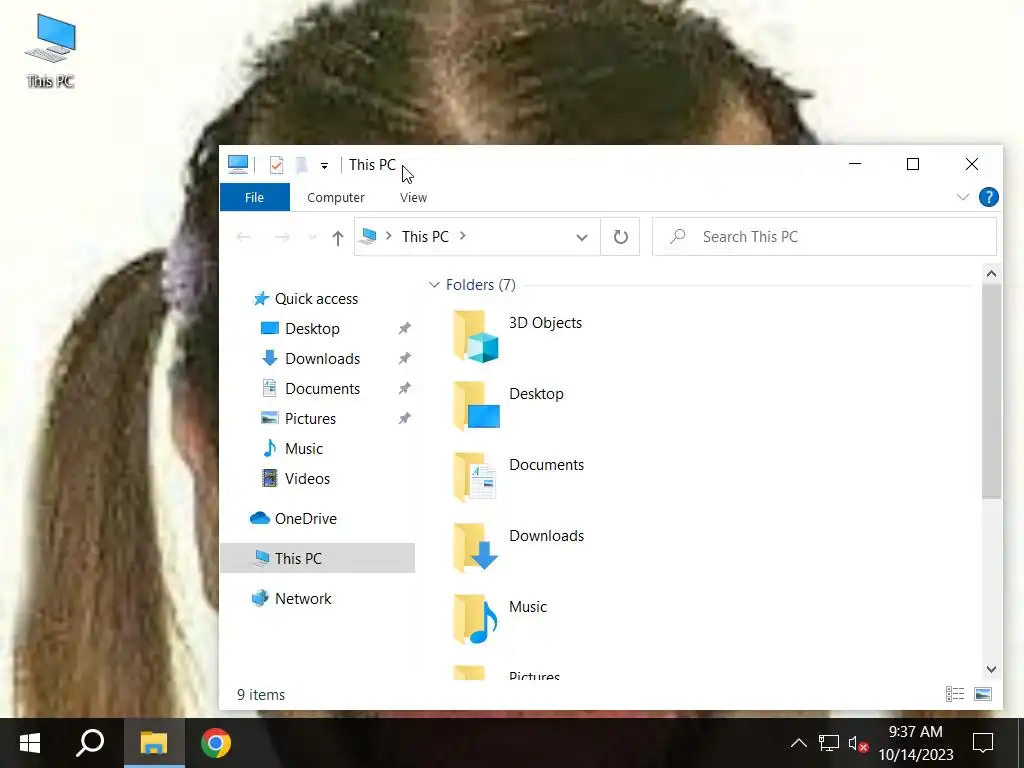1024x768 pixels.
Task: Select Music in the navigation pane
Action: click(x=304, y=449)
